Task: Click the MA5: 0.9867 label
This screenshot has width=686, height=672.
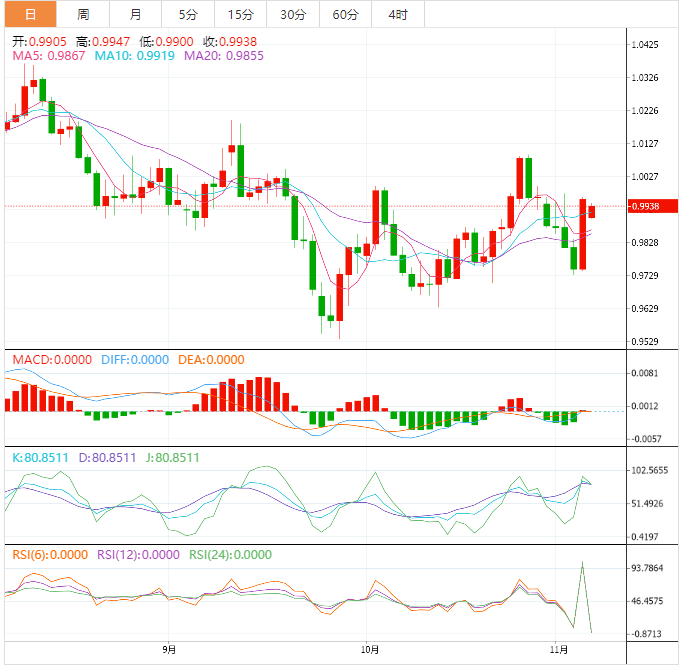Action: tap(49, 56)
